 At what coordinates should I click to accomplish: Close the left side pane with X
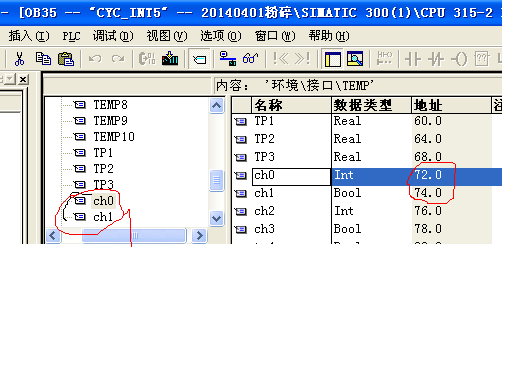[x=23, y=79]
